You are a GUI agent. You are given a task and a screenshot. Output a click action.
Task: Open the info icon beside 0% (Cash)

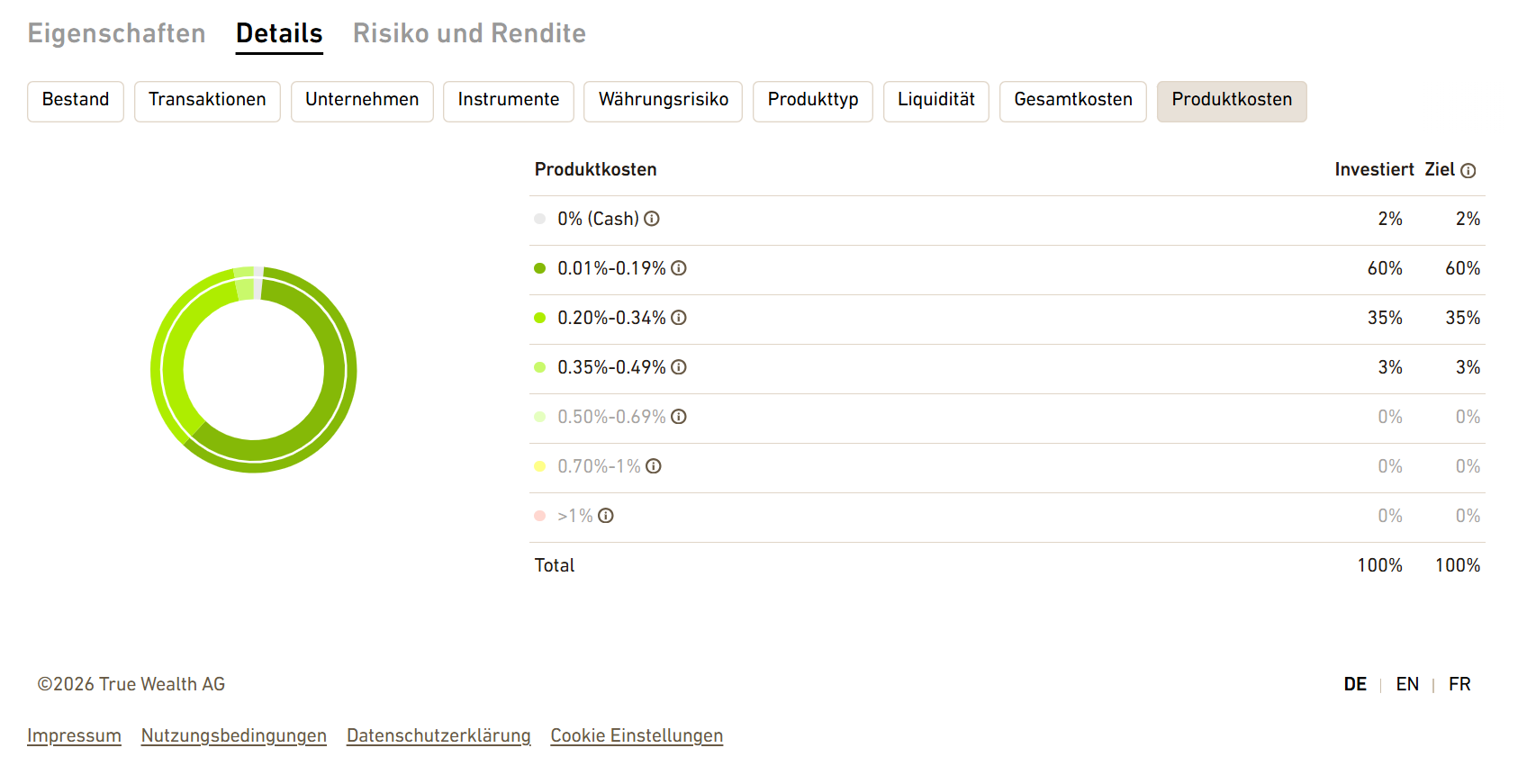point(652,219)
